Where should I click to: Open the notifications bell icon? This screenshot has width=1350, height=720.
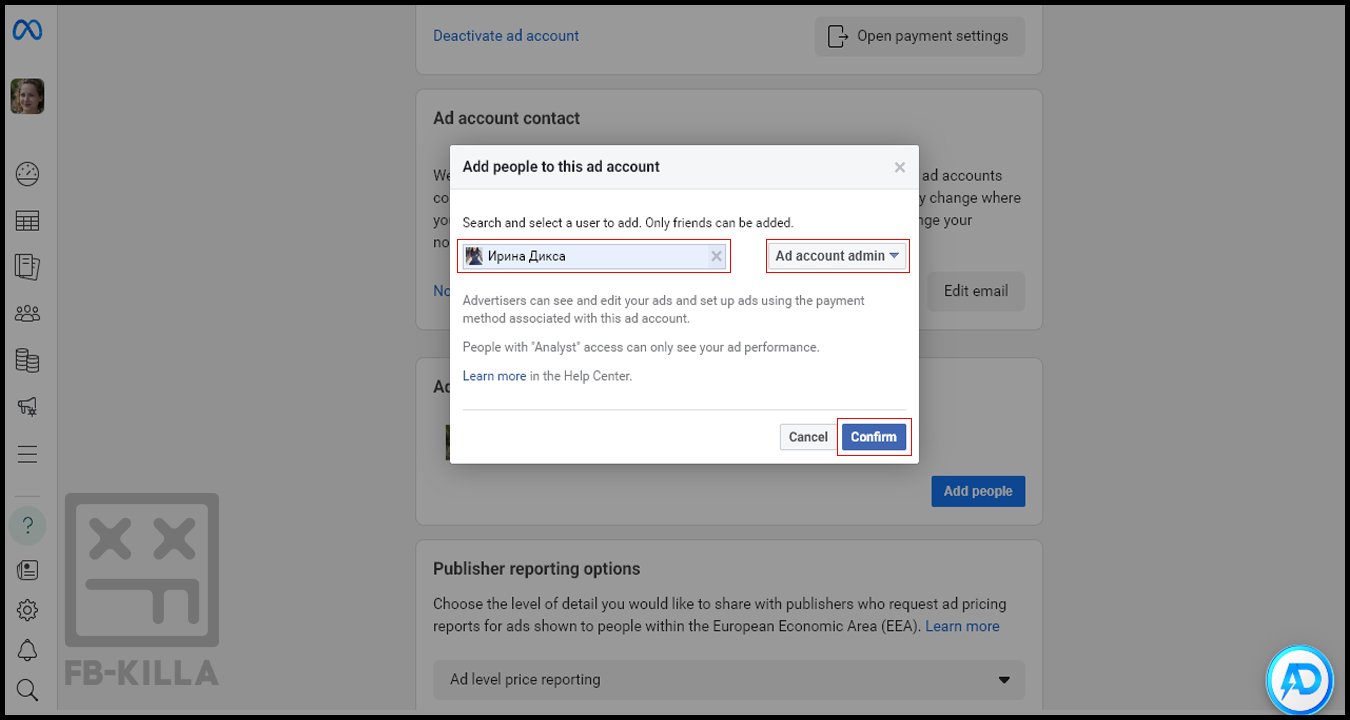coord(27,650)
